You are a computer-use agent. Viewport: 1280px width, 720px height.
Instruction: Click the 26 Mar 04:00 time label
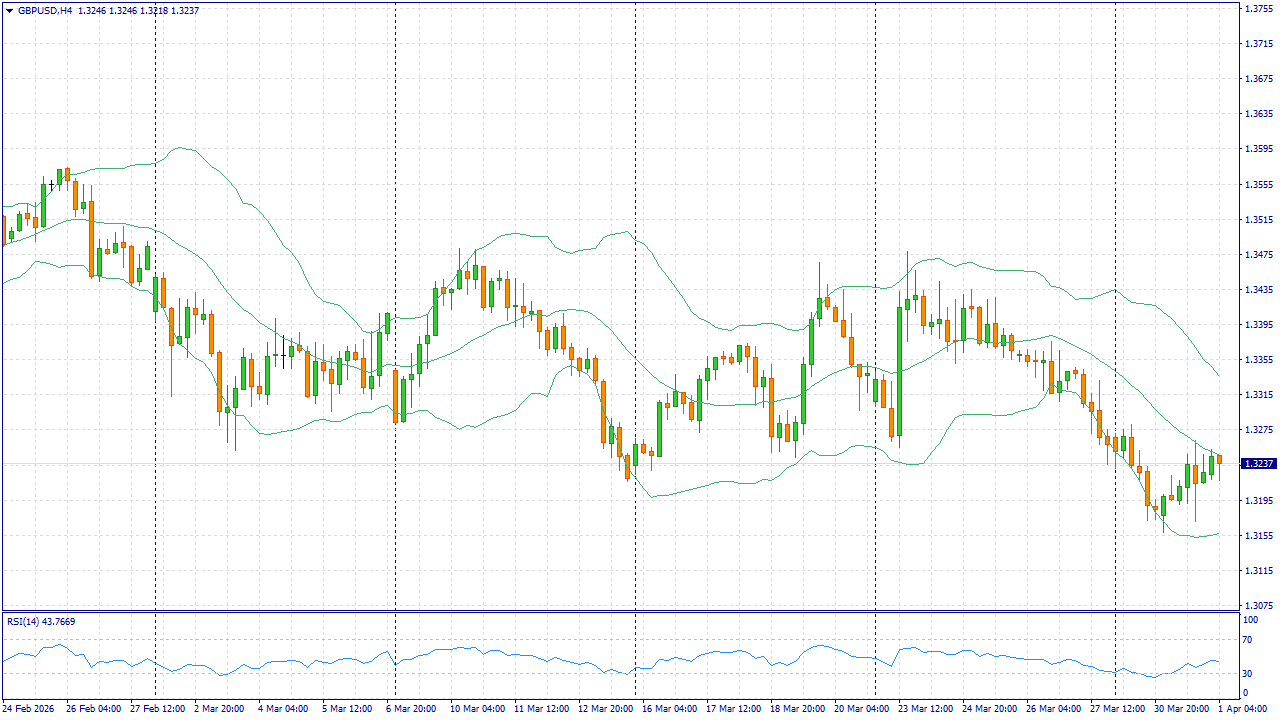[1053, 708]
